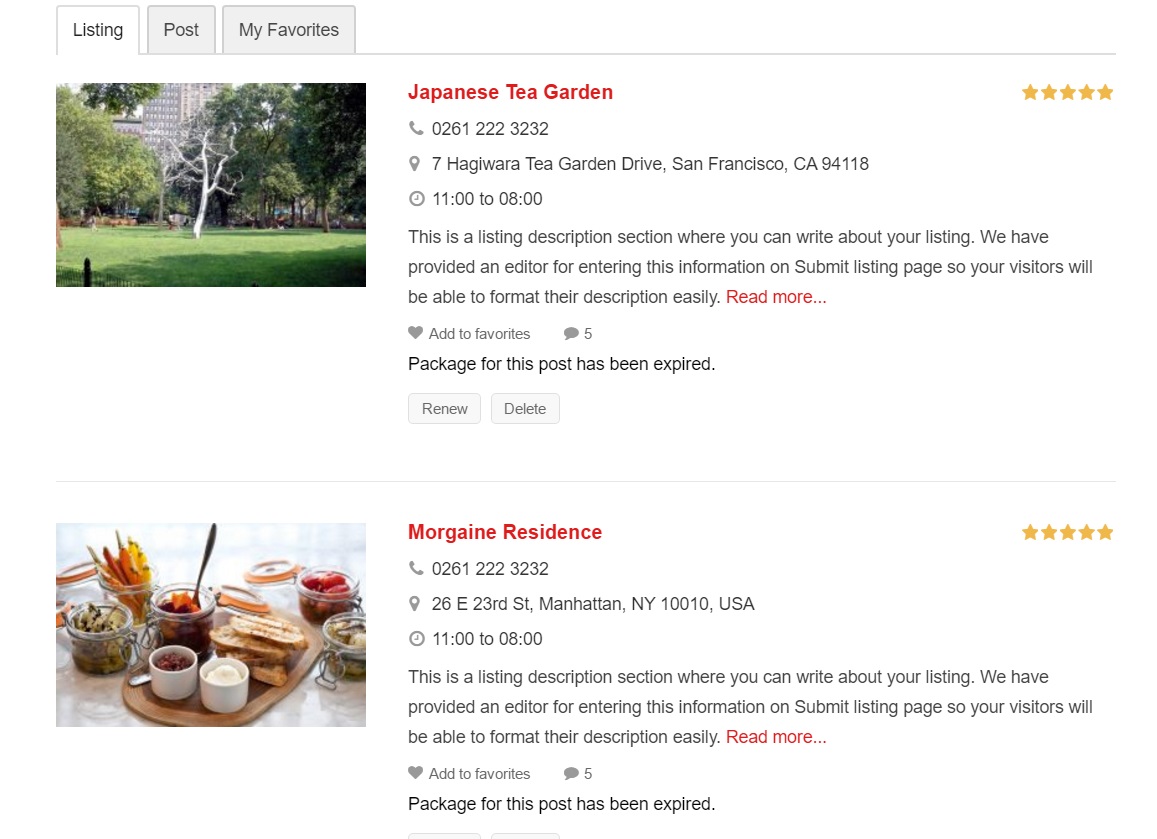
Task: Click expired package notice under Morgaine Residence
Action: [562, 804]
